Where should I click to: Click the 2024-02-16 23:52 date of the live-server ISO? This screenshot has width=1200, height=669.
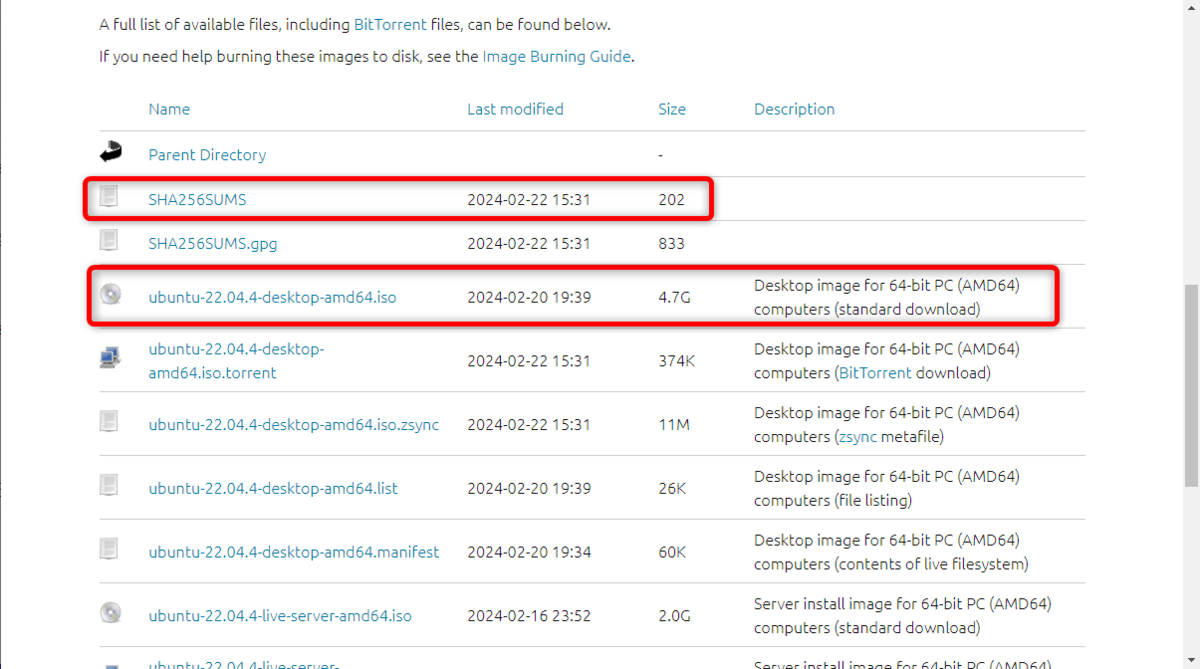[x=529, y=616]
